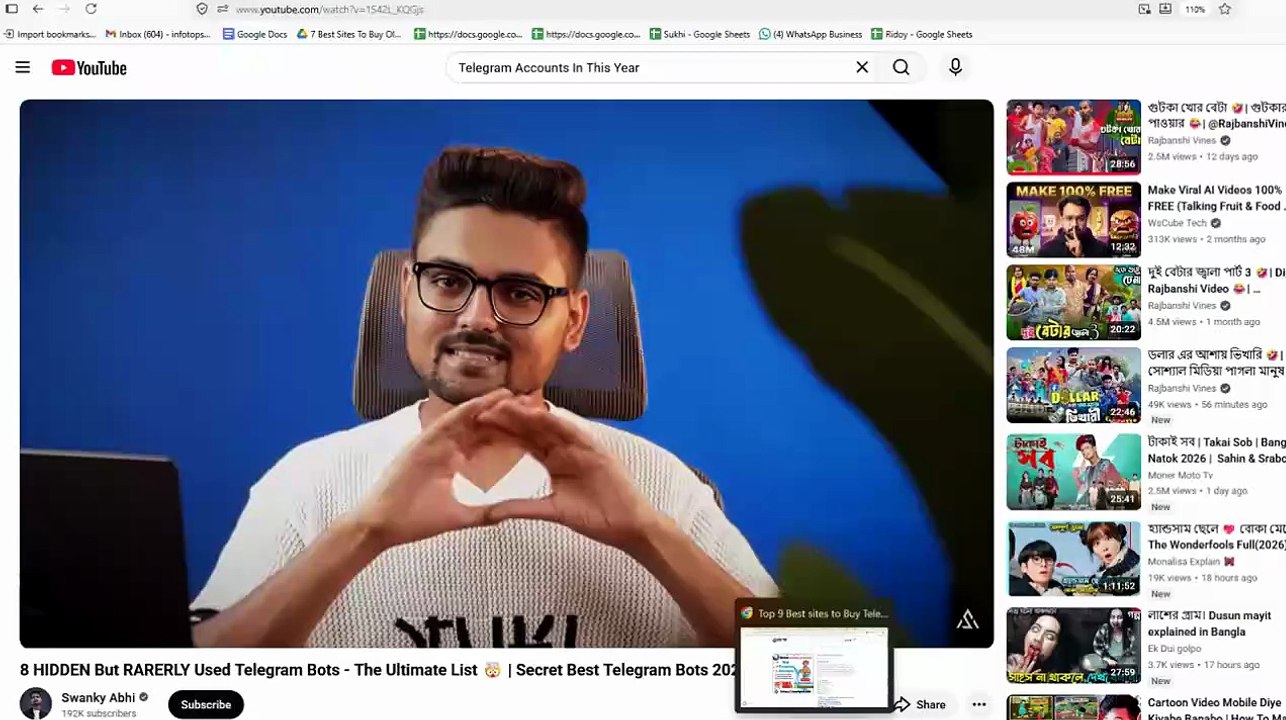Open Dusun mayit explained in Bangla title

pyautogui.click(x=1210, y=624)
